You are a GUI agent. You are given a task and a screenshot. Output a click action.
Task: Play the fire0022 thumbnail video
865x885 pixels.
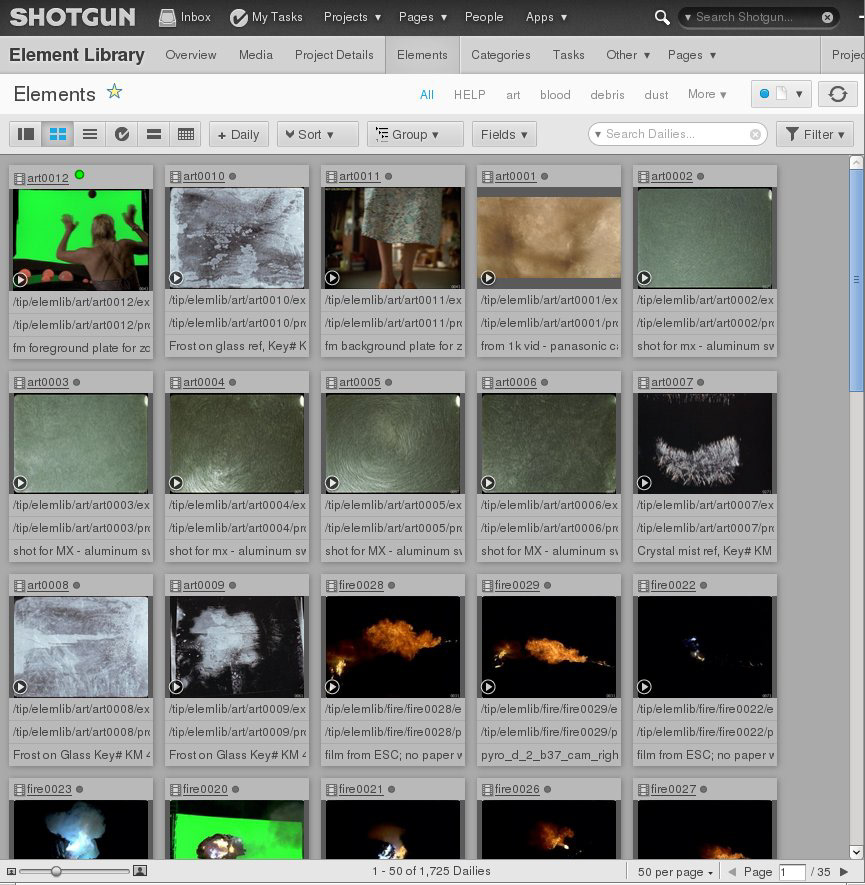pyautogui.click(x=644, y=686)
